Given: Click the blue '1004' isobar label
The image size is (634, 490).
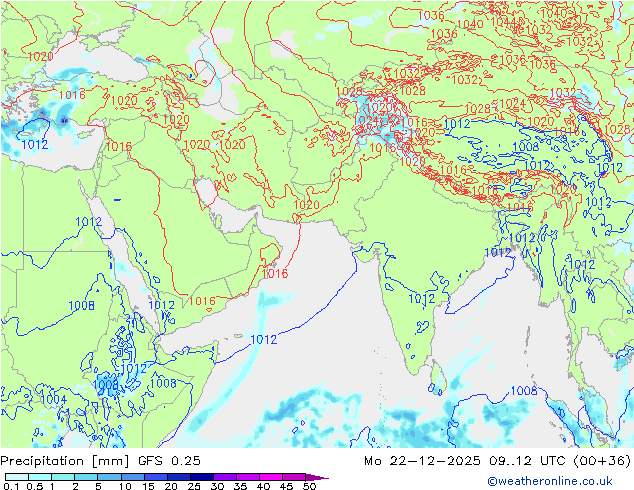Looking at the screenshot, I should pyautogui.click(x=54, y=399).
